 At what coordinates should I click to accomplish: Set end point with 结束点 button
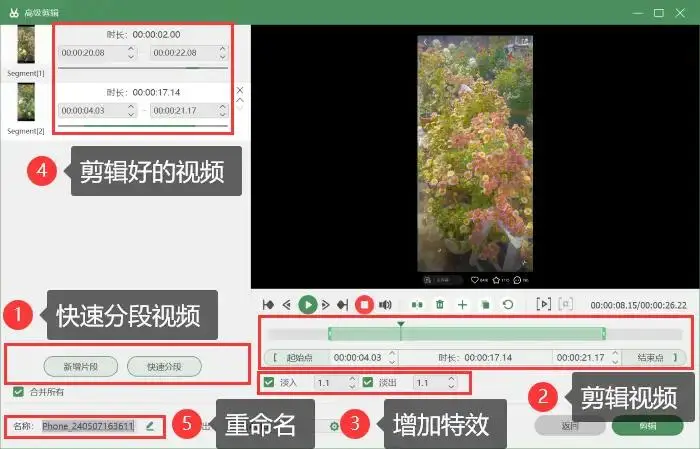pos(654,358)
